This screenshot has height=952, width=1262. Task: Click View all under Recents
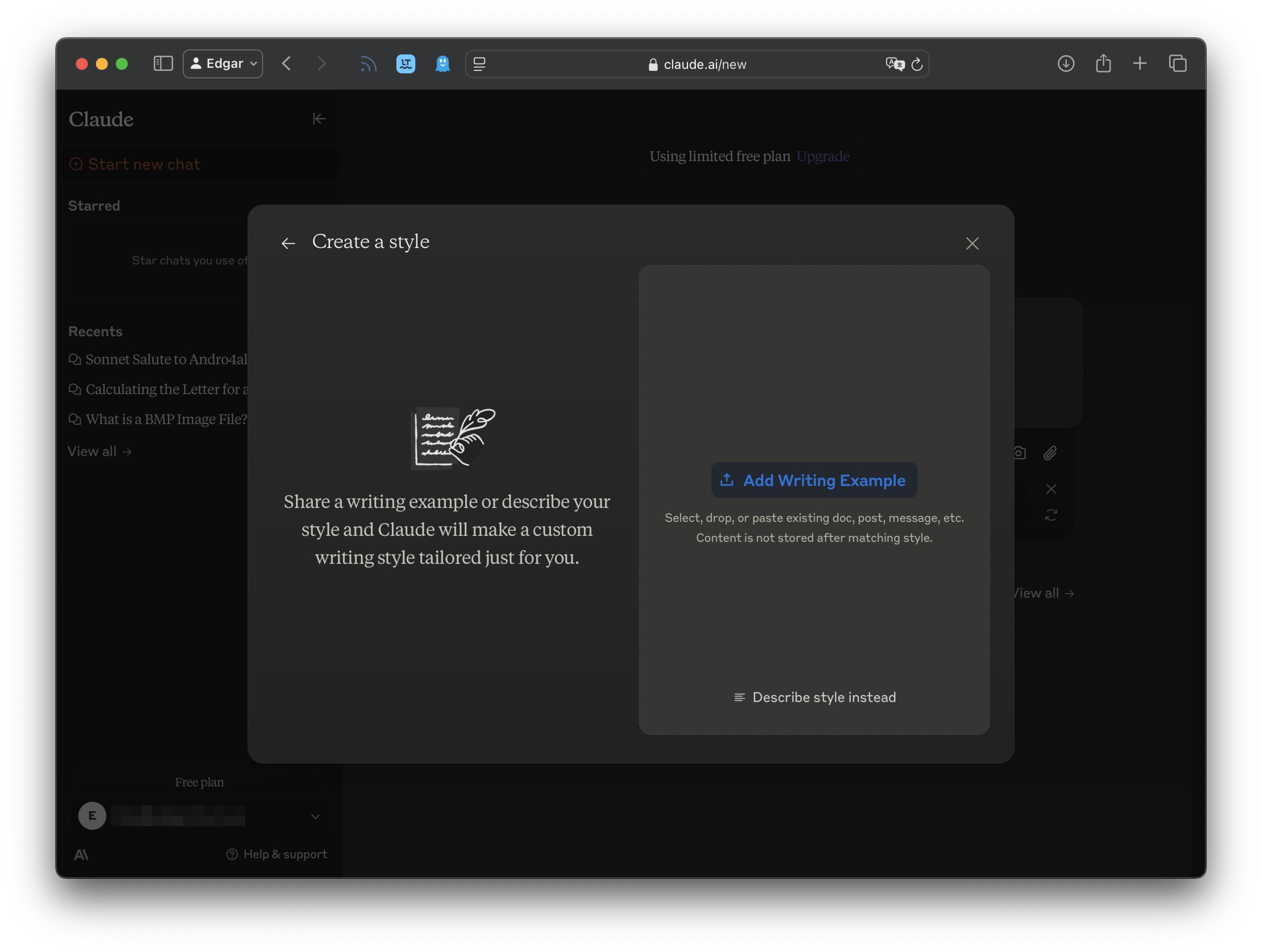pyautogui.click(x=100, y=452)
